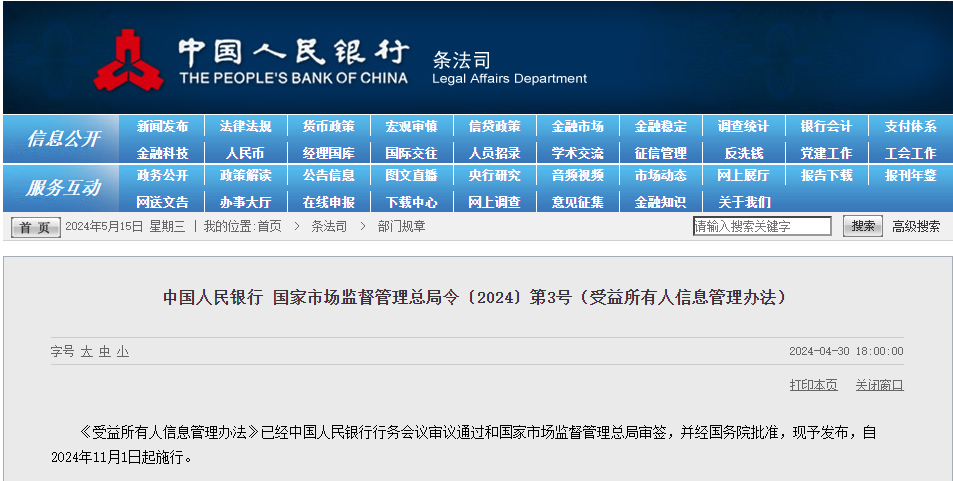Go to 学术交流 section
This screenshot has width=953, height=481.
click(x=577, y=153)
